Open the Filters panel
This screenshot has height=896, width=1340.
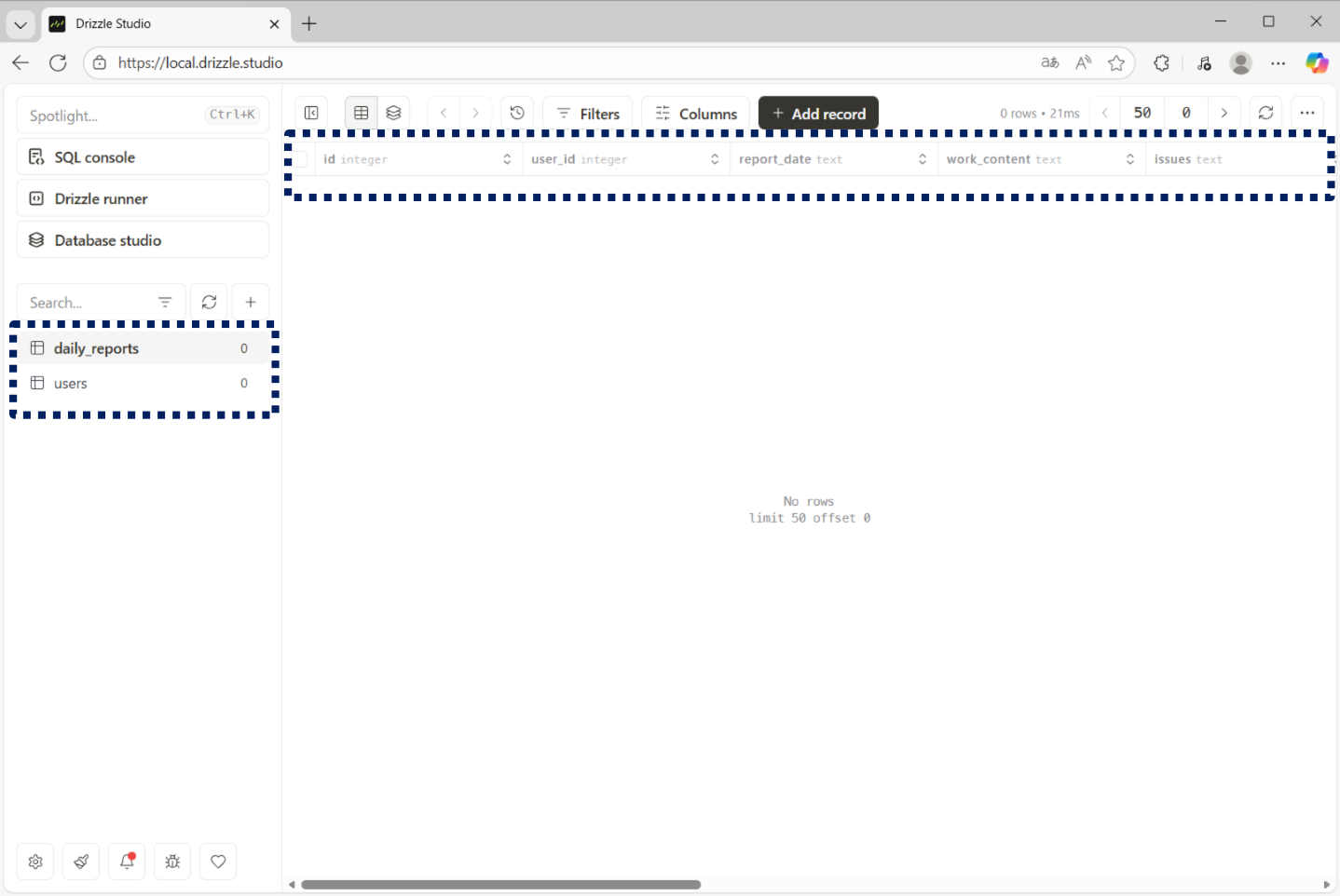(x=587, y=114)
